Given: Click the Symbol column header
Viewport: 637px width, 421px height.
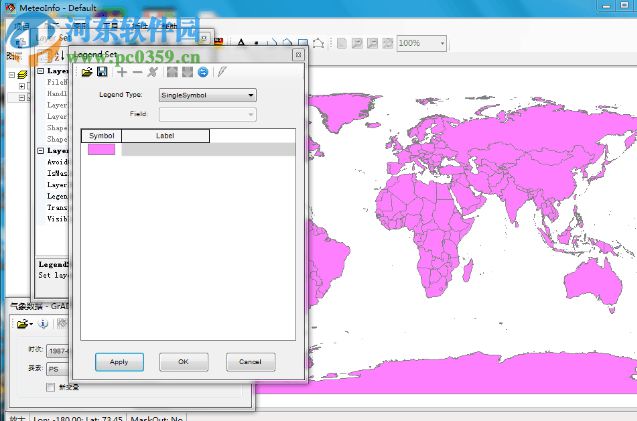Looking at the screenshot, I should [102, 136].
